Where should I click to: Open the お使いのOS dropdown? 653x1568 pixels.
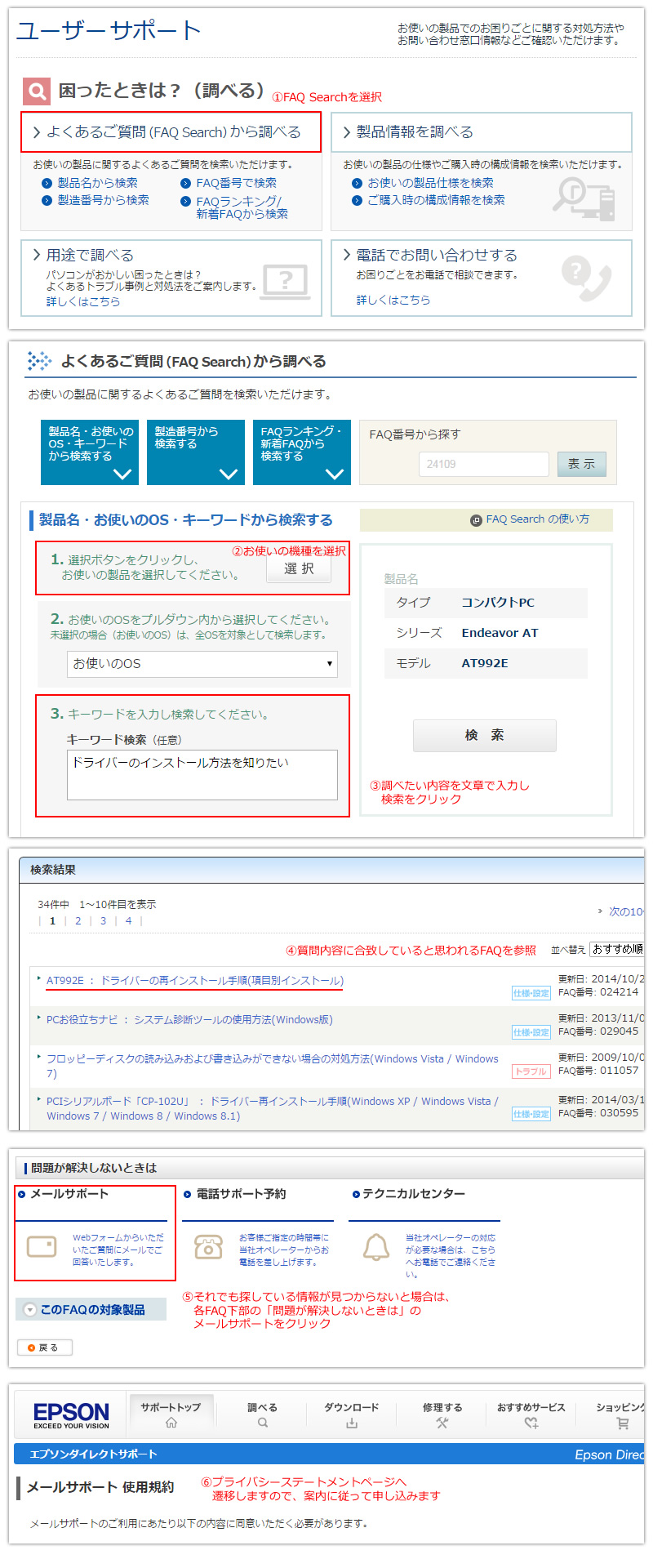pyautogui.click(x=202, y=664)
